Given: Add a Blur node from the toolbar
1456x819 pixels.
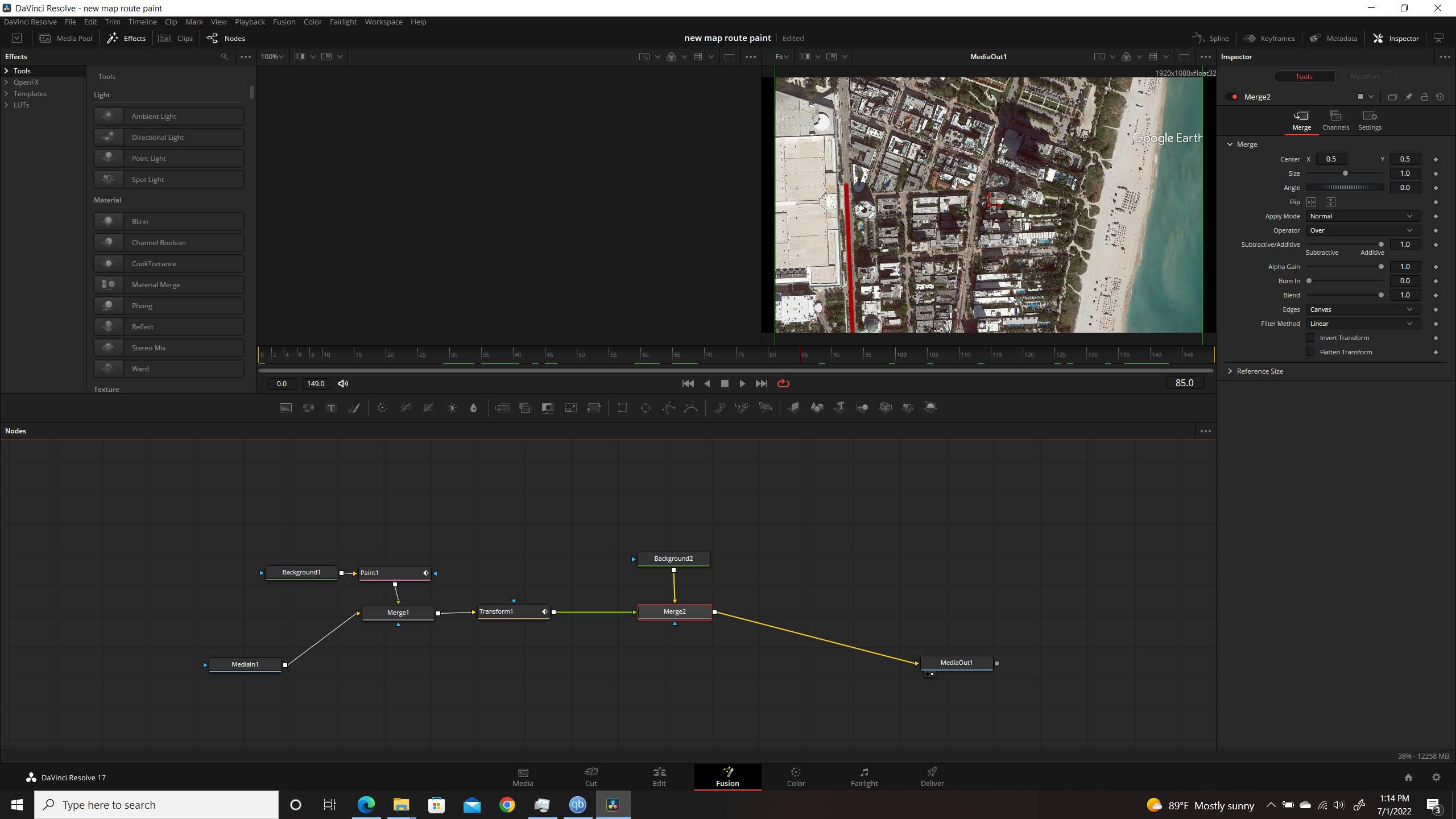Looking at the screenshot, I should (x=473, y=408).
